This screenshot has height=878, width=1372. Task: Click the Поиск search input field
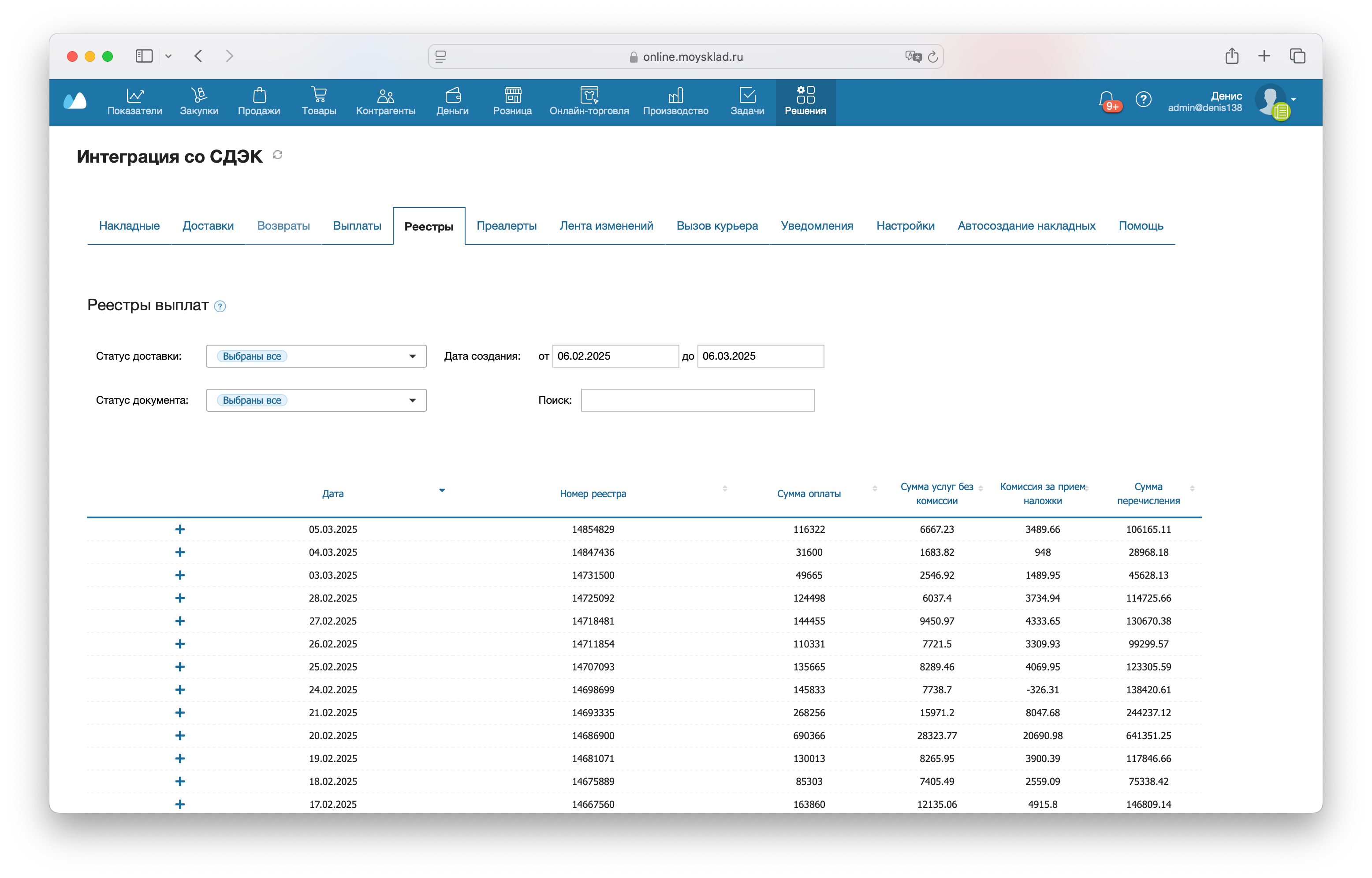[x=697, y=400]
